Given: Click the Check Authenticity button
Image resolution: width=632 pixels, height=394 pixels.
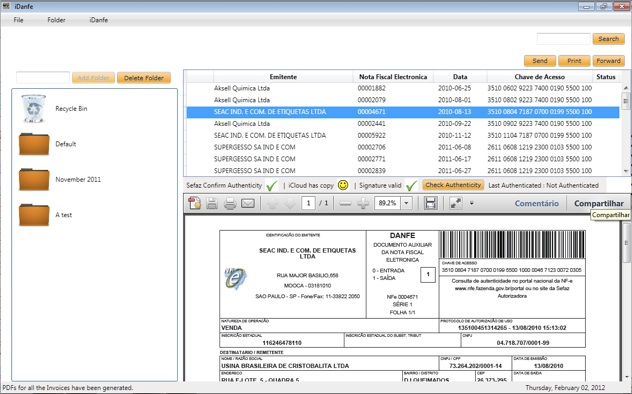Looking at the screenshot, I should coord(453,185).
